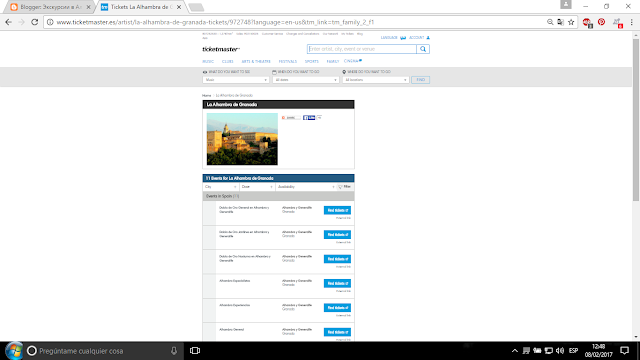640x360 pixels.
Task: Open the City filter dropdown
Action: [221, 187]
